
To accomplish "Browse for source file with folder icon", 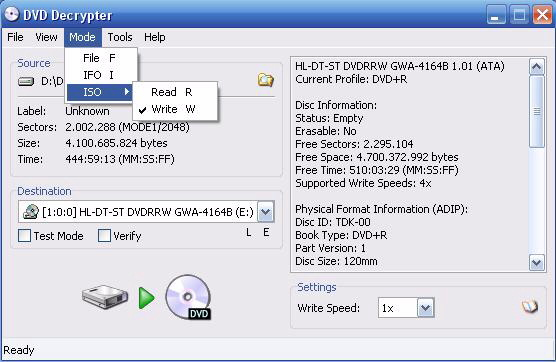I will 266,80.
